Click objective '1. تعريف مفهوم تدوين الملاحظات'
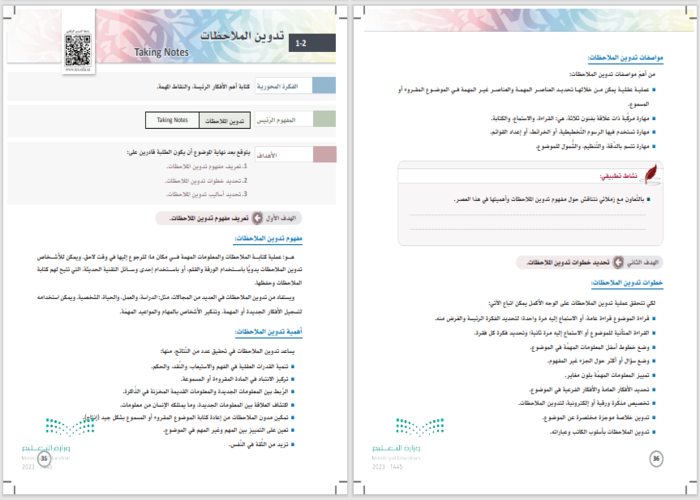Screen dimensions: 700x500 (x=207, y=167)
